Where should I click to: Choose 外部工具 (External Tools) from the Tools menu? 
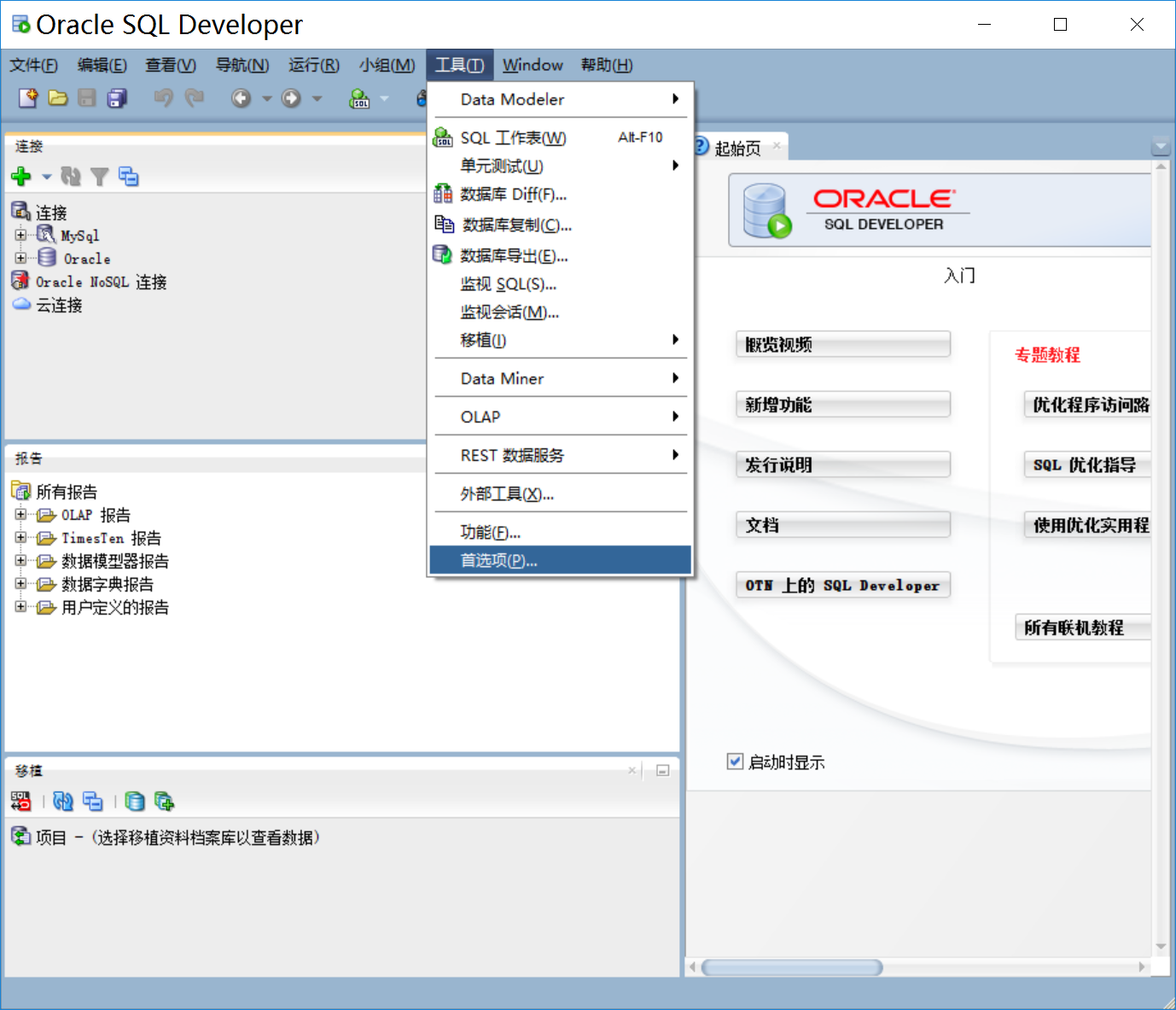click(561, 493)
